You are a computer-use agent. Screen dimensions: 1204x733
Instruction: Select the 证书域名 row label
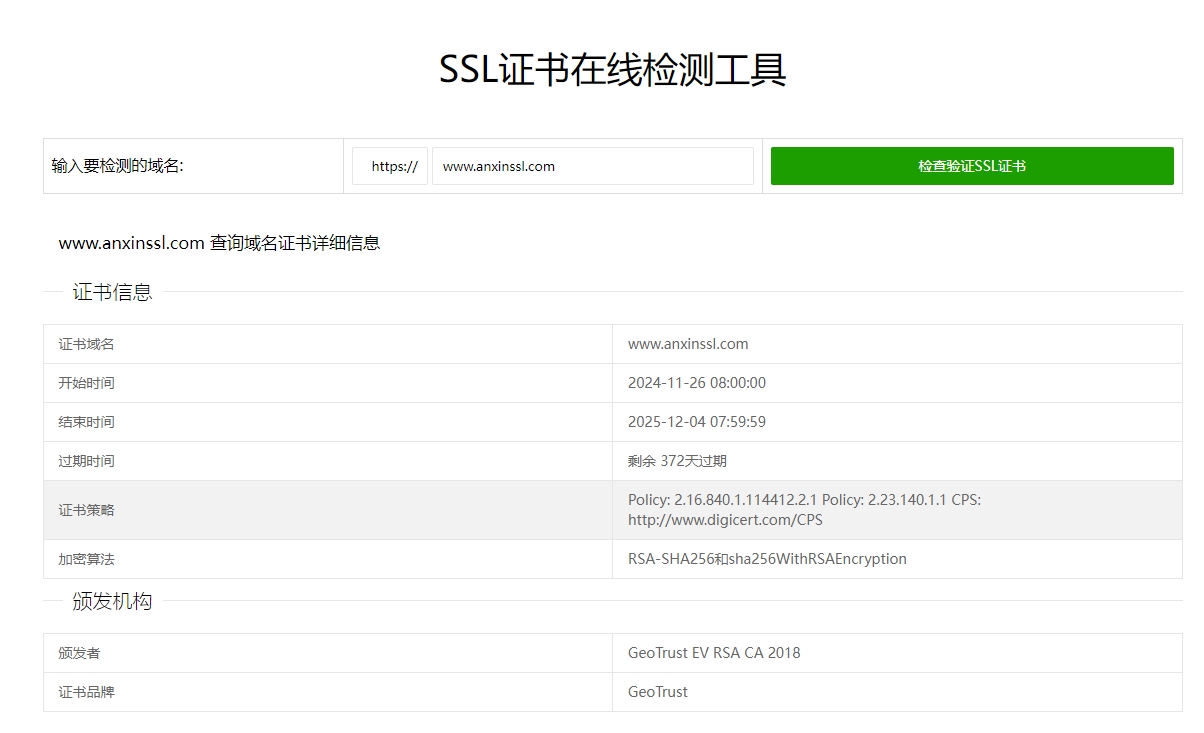(86, 344)
